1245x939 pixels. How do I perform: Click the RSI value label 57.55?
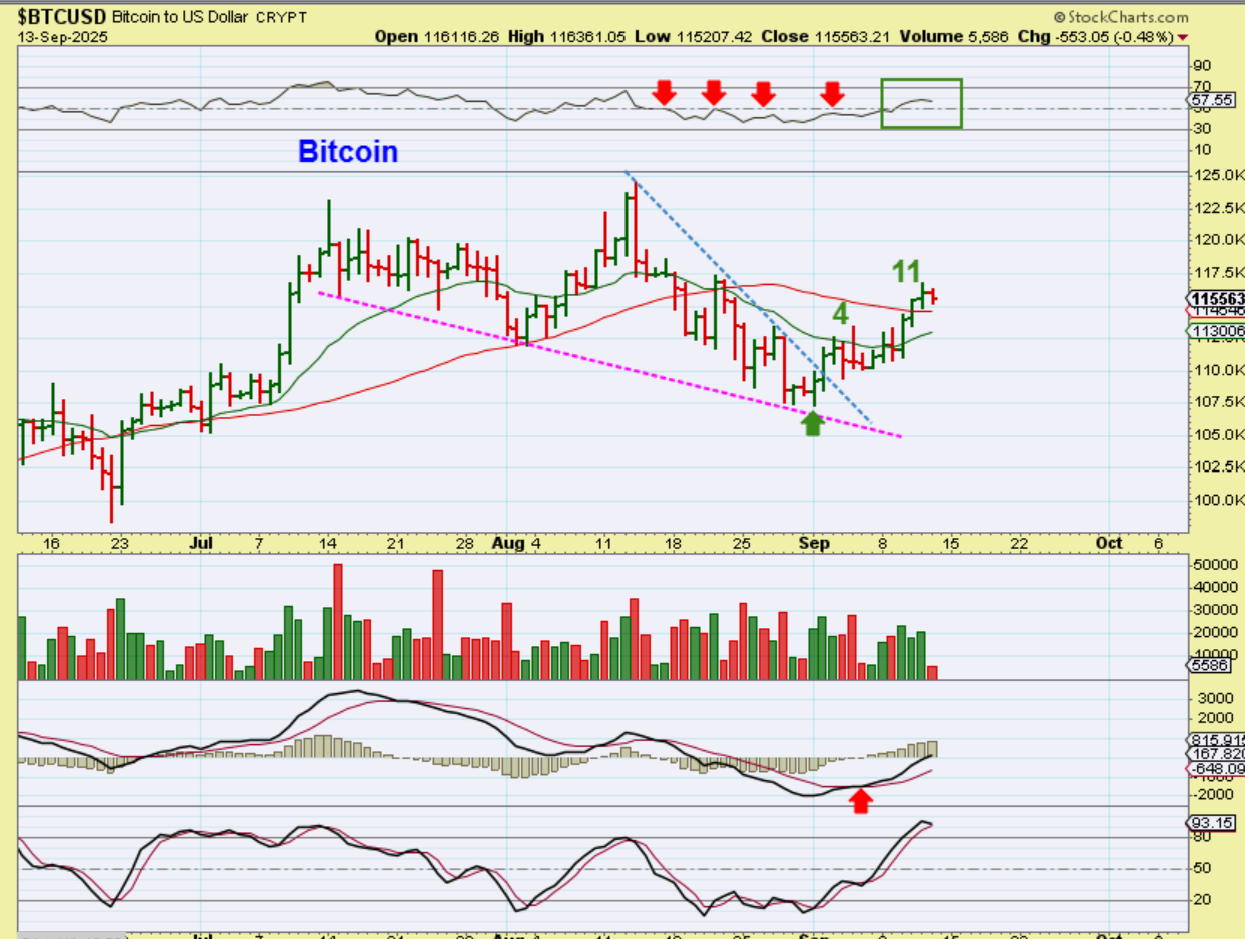click(x=1209, y=101)
